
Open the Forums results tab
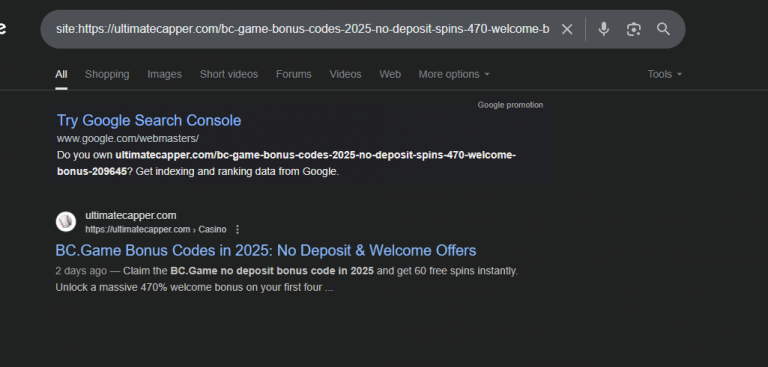click(x=293, y=74)
